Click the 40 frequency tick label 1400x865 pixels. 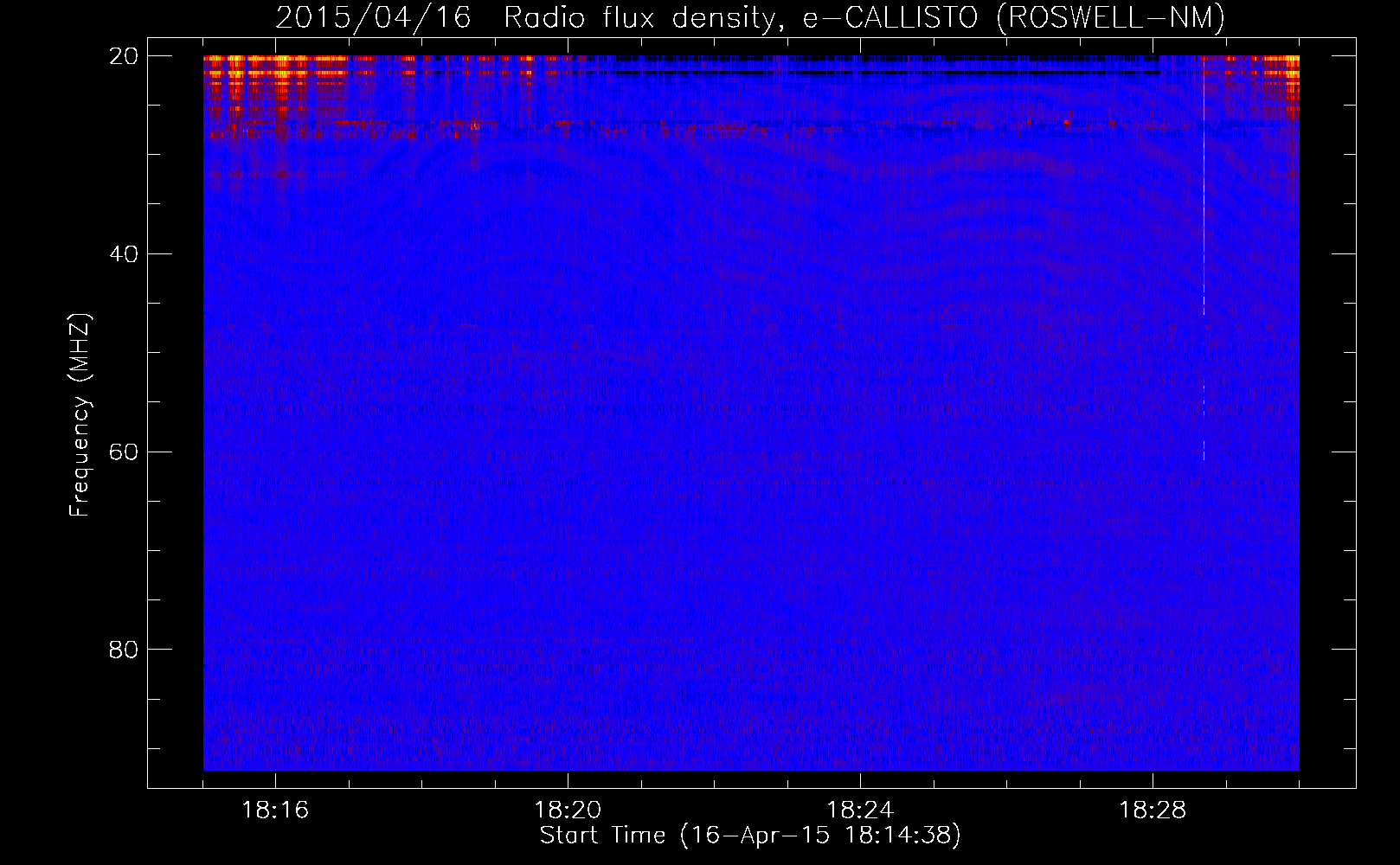click(x=125, y=254)
